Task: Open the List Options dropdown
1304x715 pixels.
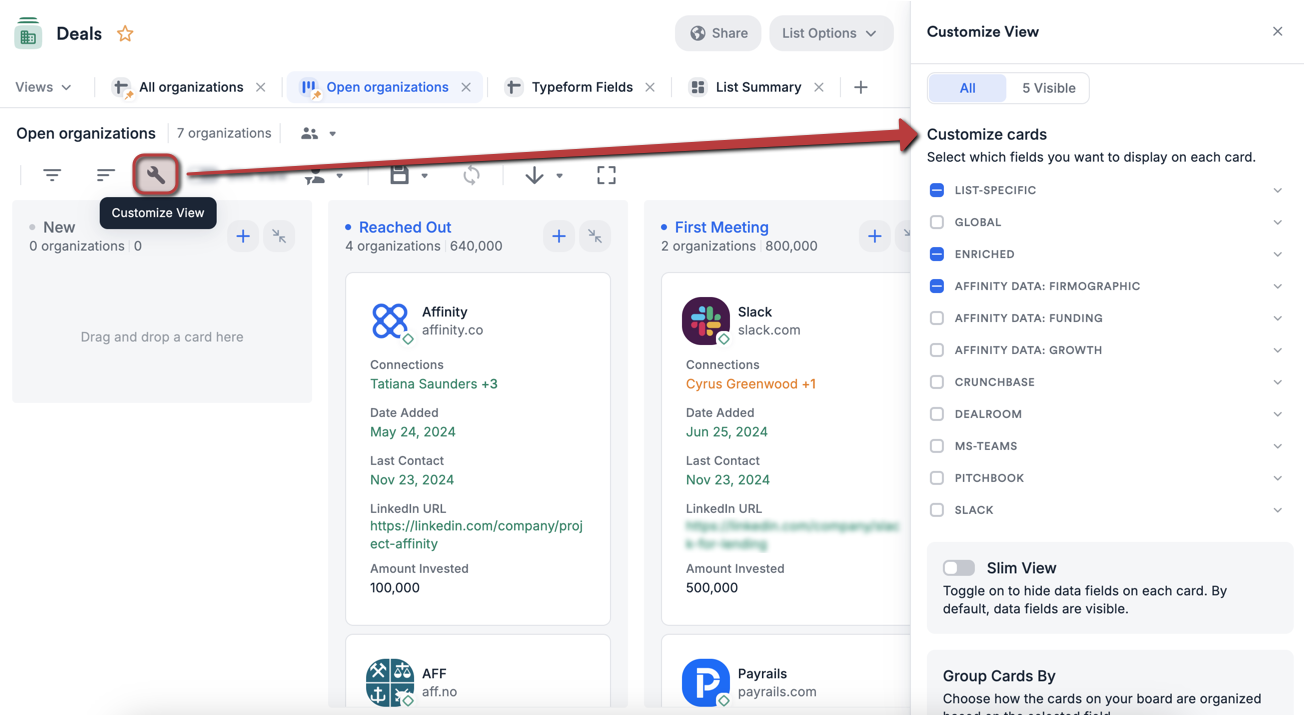Action: [x=831, y=33]
